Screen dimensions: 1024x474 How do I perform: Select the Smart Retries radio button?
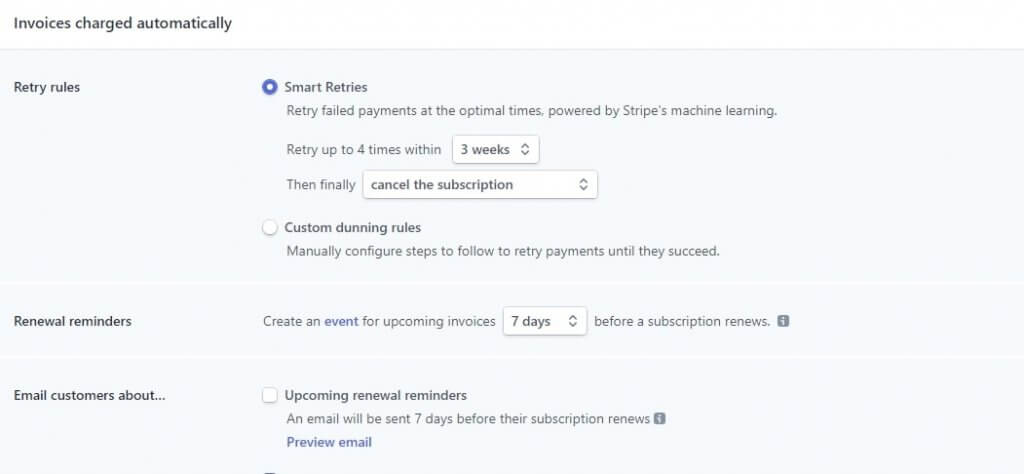270,87
